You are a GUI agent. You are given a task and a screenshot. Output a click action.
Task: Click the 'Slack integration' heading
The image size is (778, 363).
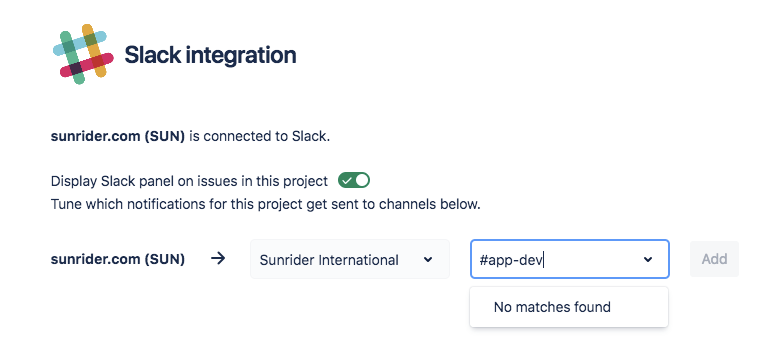point(210,55)
